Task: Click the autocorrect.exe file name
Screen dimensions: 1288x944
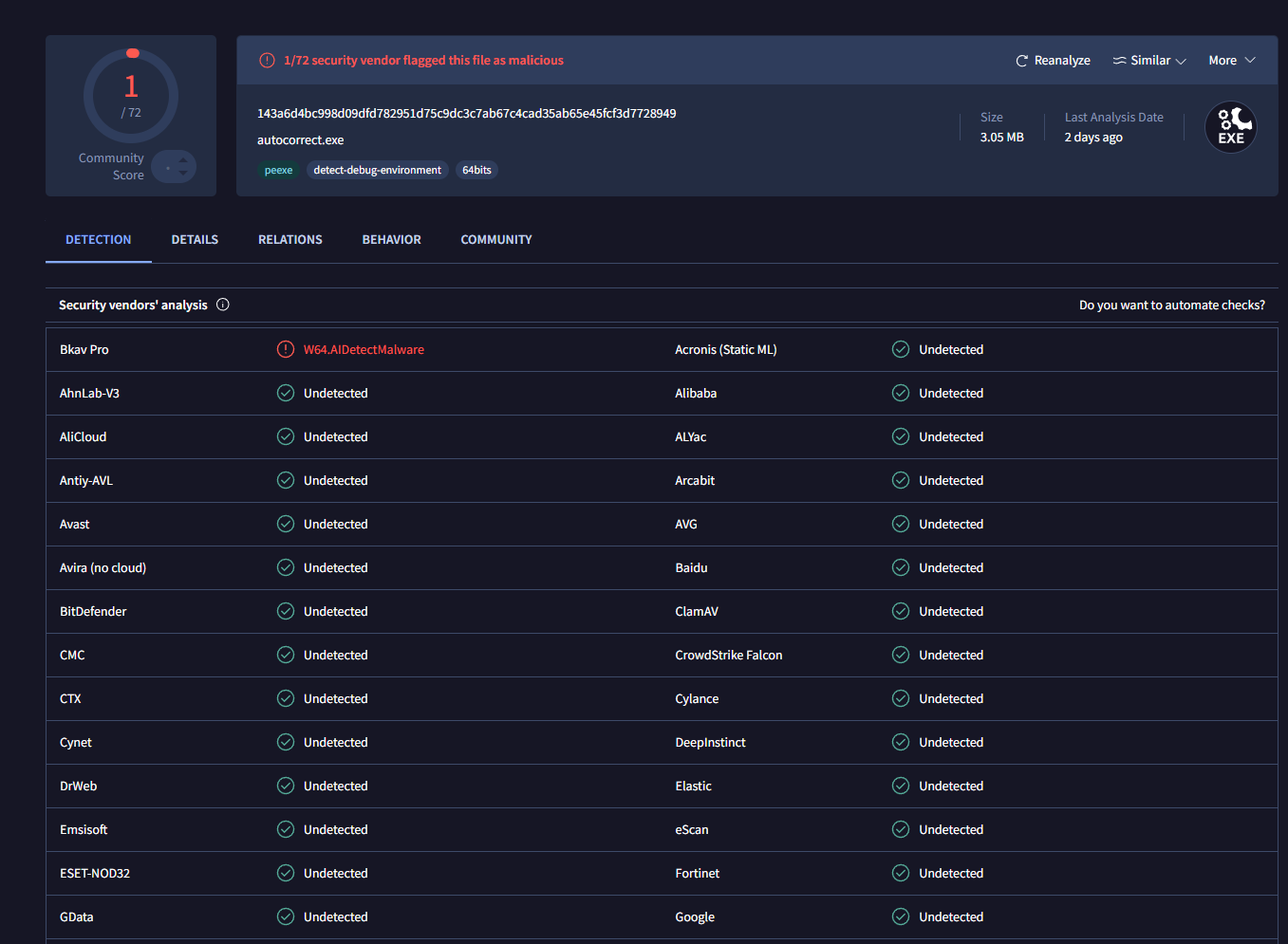Action: (301, 140)
